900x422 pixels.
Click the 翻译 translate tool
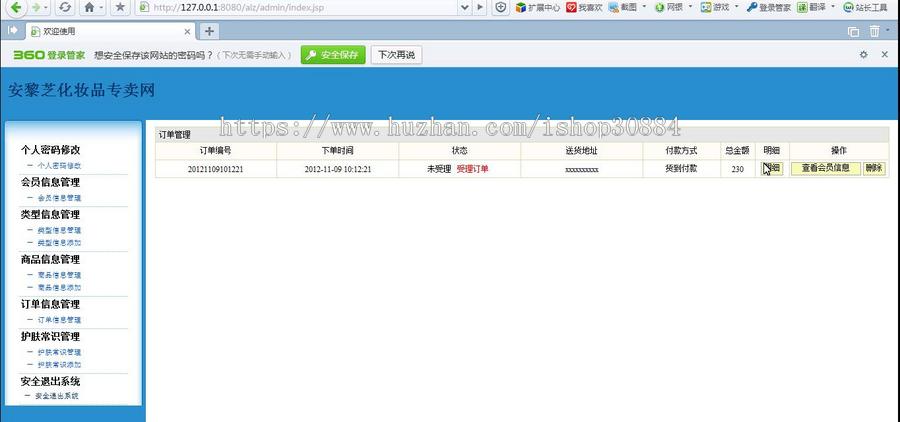pyautogui.click(x=811, y=7)
